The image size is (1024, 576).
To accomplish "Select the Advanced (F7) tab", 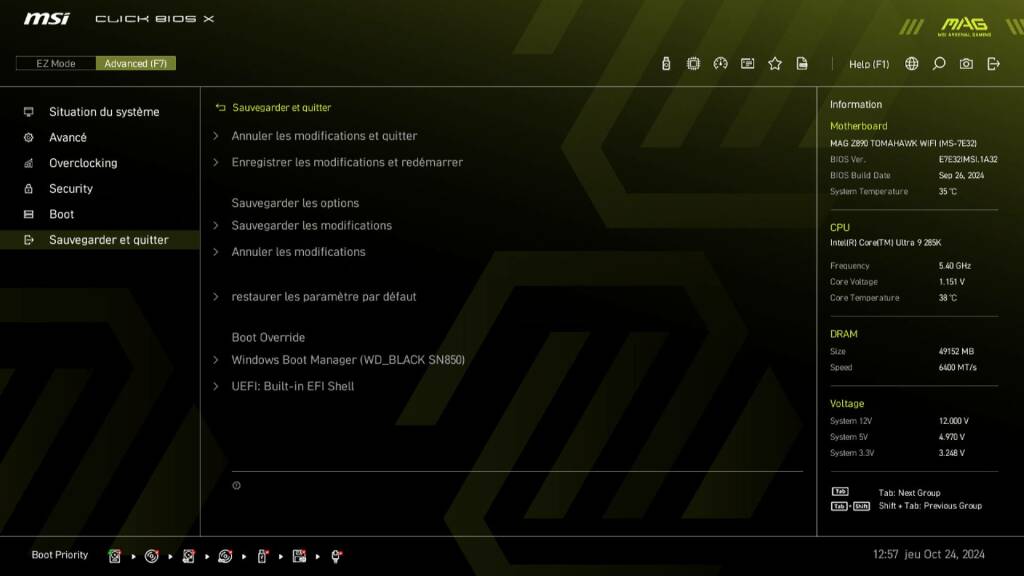I will click(136, 63).
